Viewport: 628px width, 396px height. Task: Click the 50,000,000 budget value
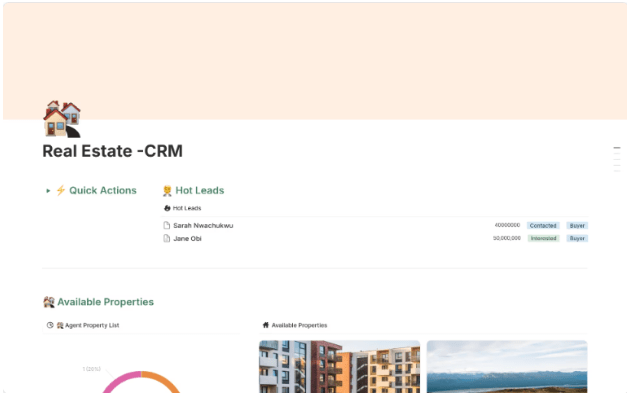(507, 238)
